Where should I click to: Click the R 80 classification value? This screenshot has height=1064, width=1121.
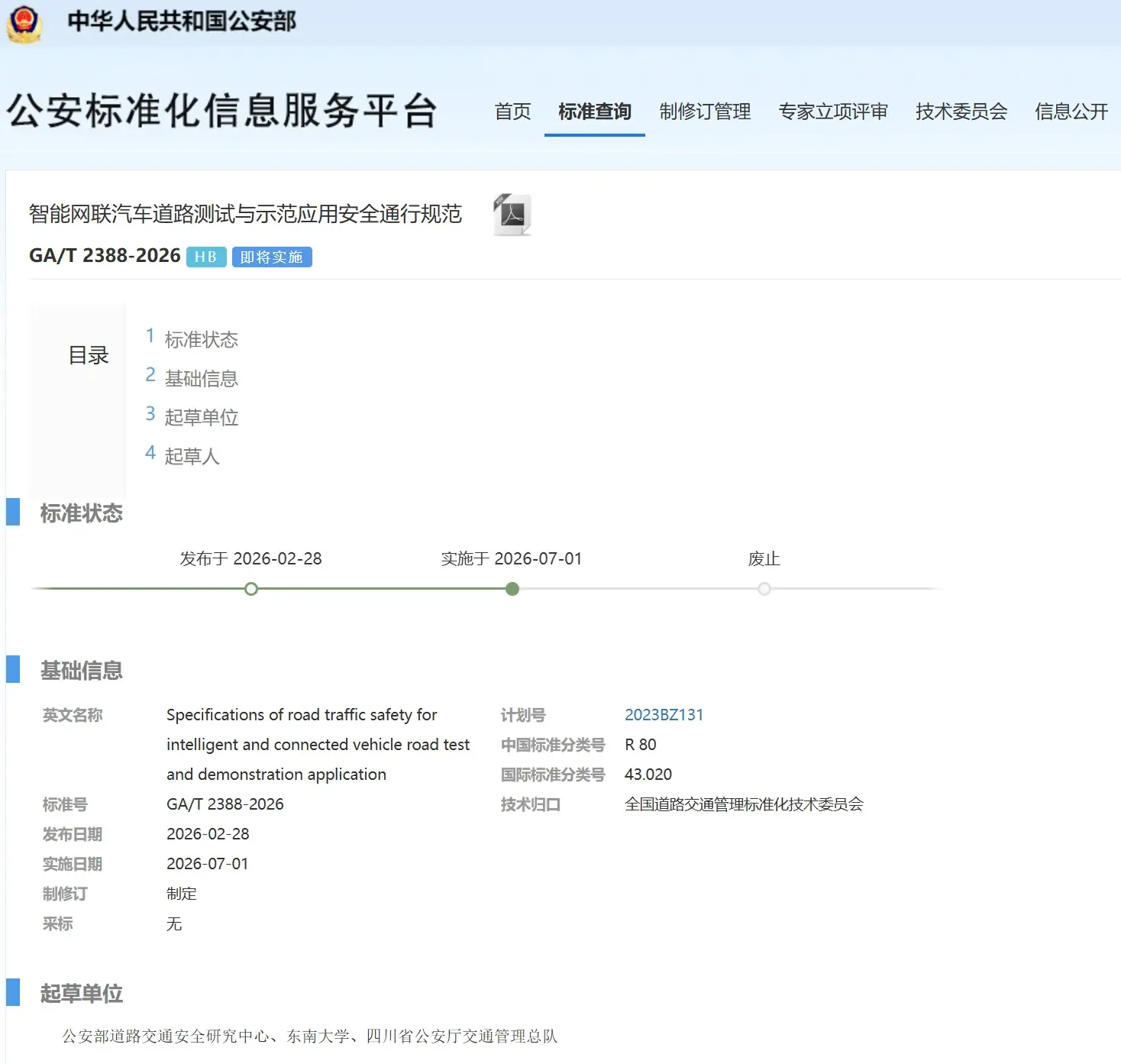[x=641, y=745]
